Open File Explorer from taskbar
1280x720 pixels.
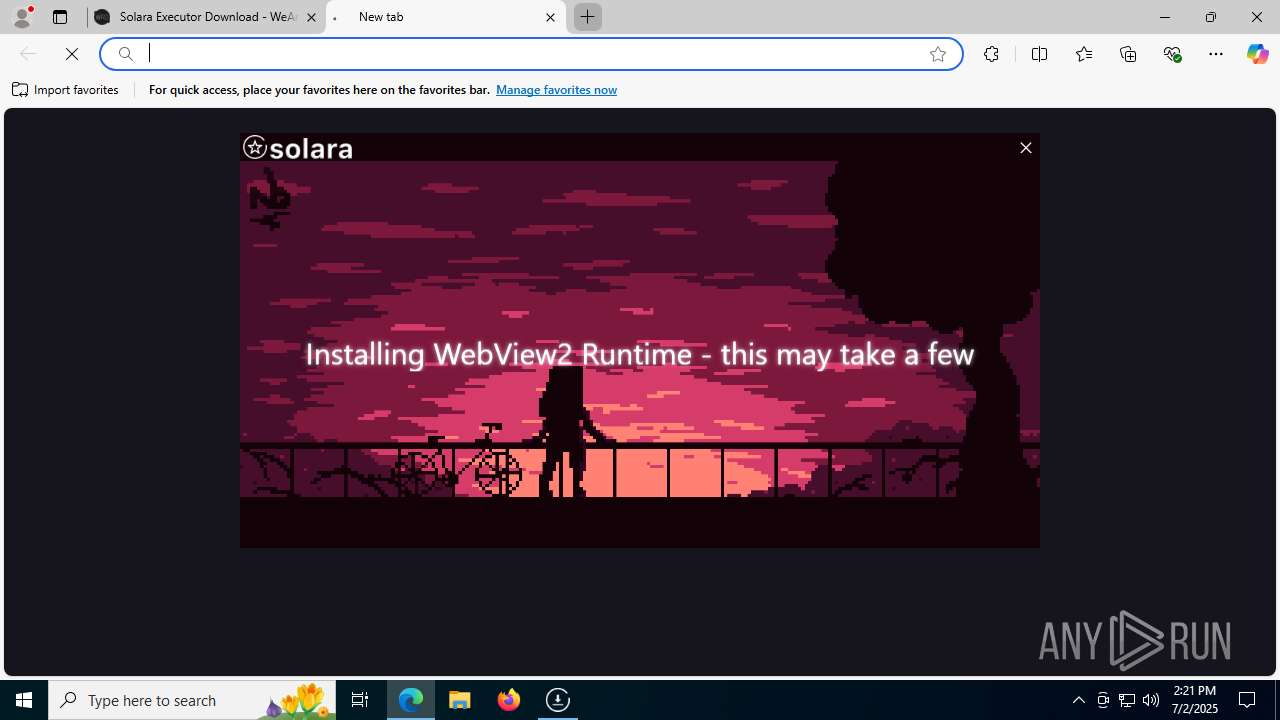click(x=460, y=700)
